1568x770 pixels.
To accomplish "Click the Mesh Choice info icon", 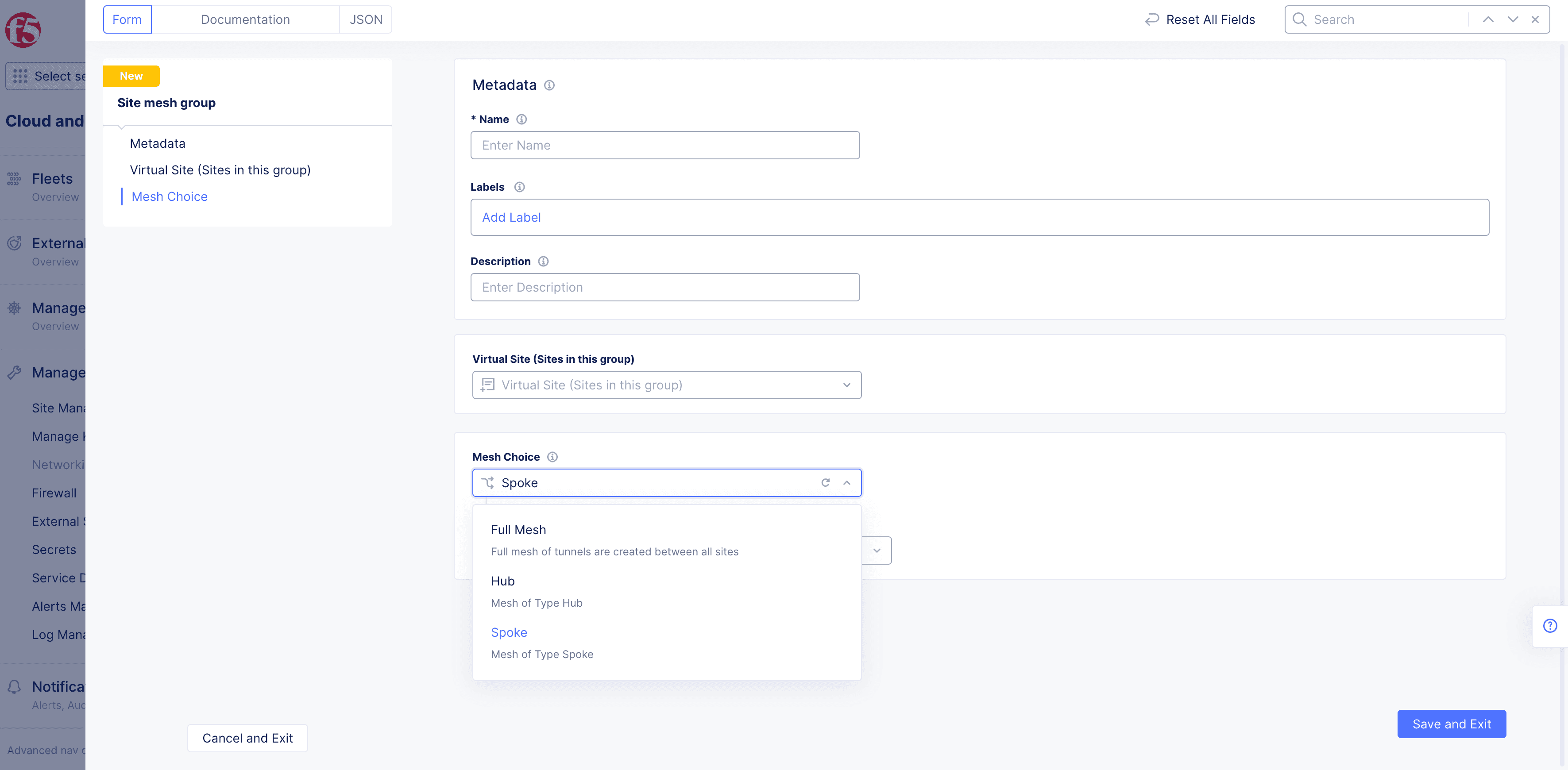I will coord(552,457).
